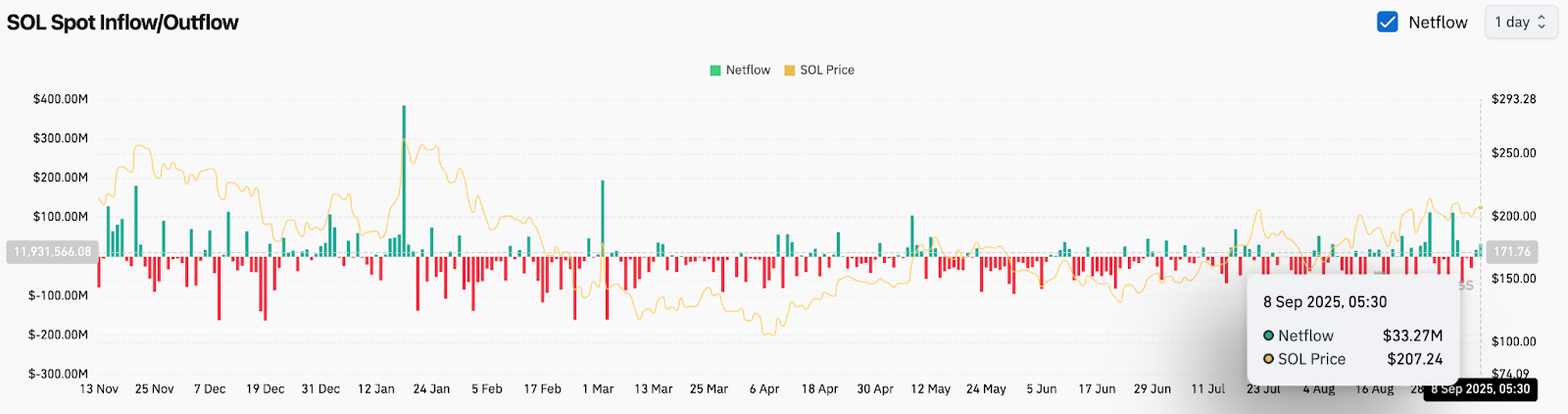Click the Netflow circle icon in tooltip
The image size is (1568, 414).
pos(1268,336)
